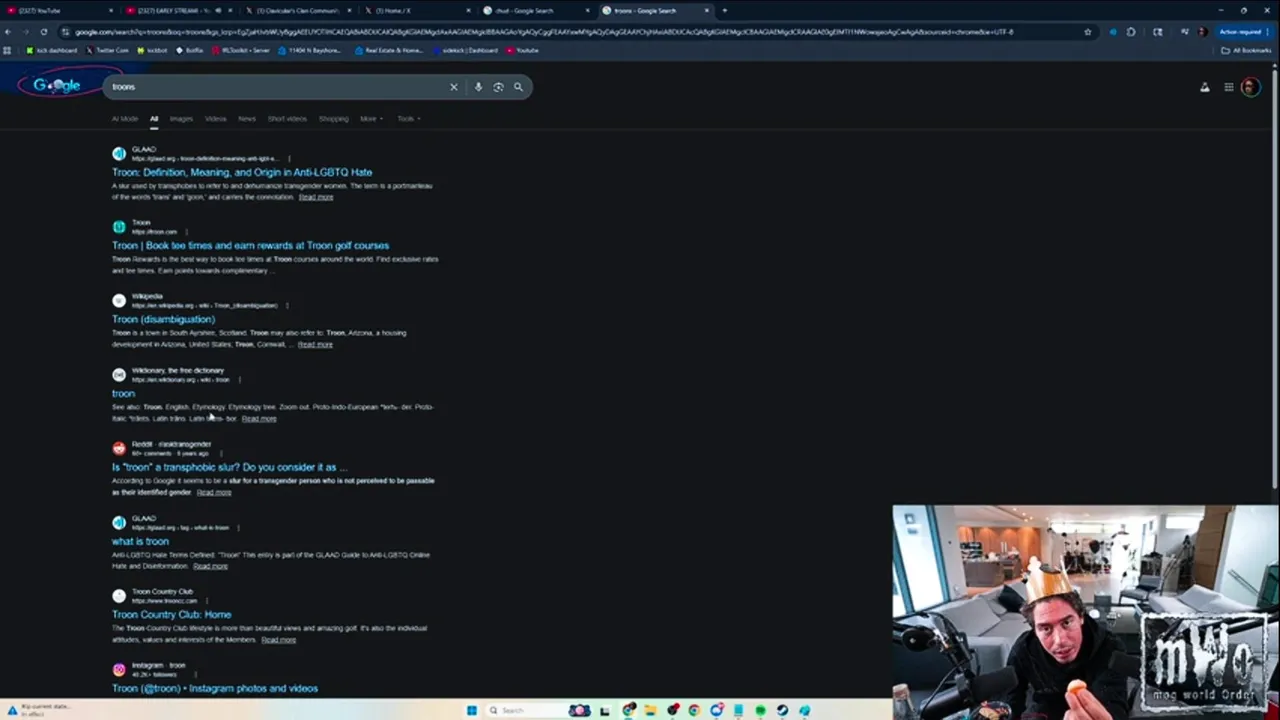The width and height of the screenshot is (1280, 720).
Task: Open the 'sidekick | Dashboard' bookmark
Action: (464, 50)
